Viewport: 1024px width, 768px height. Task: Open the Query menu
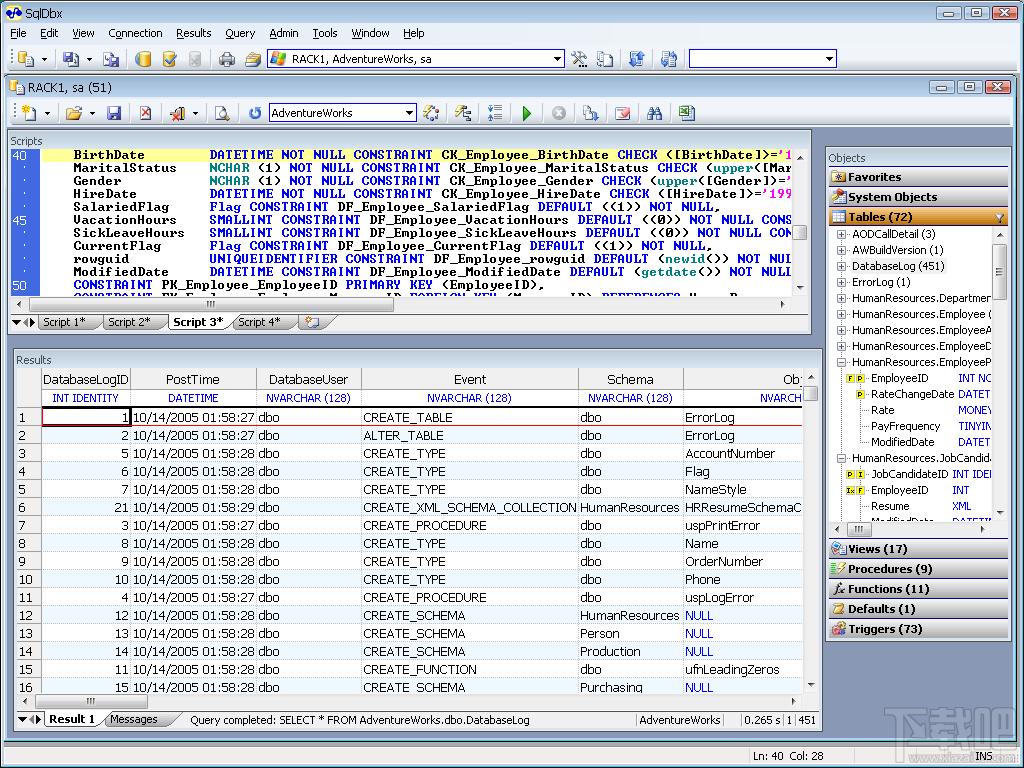pos(240,33)
